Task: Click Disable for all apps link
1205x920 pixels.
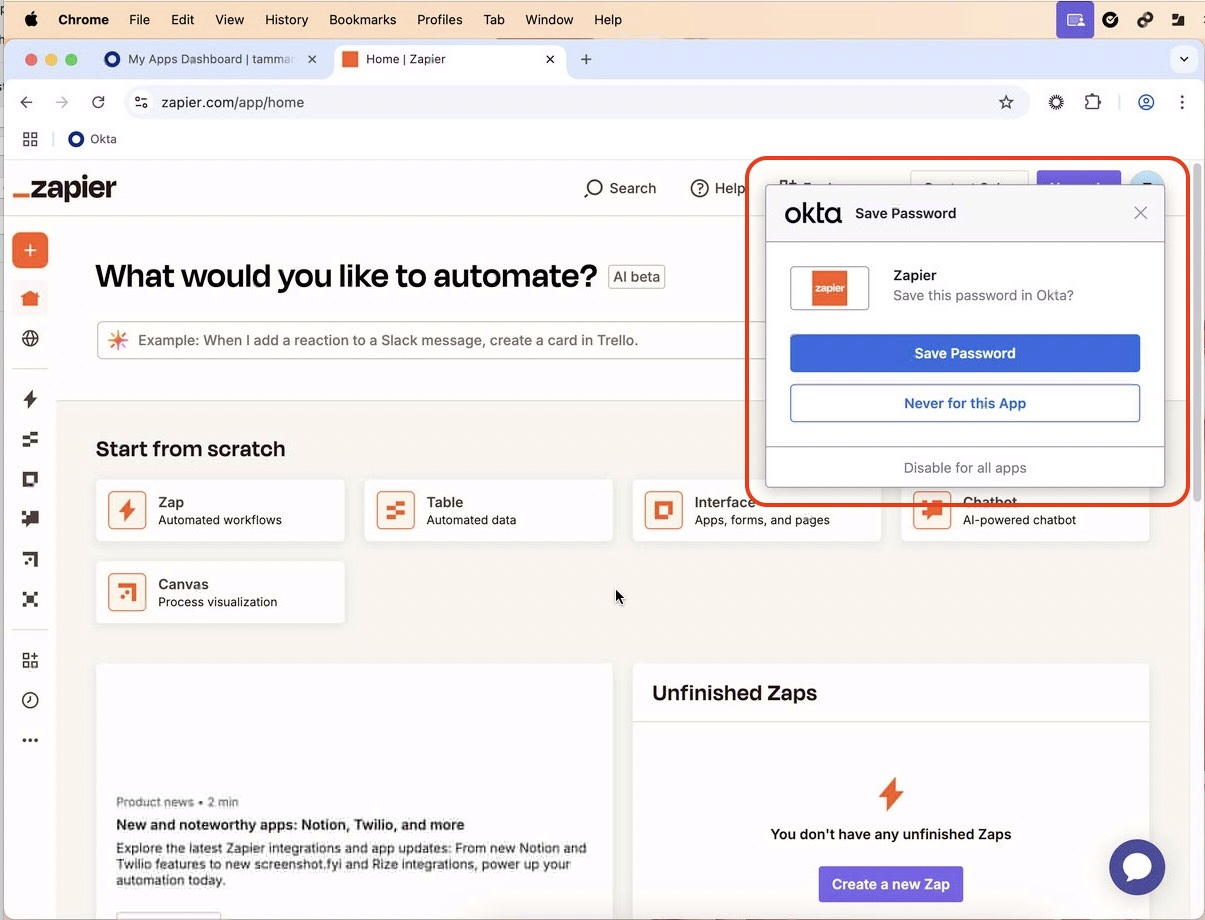Action: tap(965, 467)
